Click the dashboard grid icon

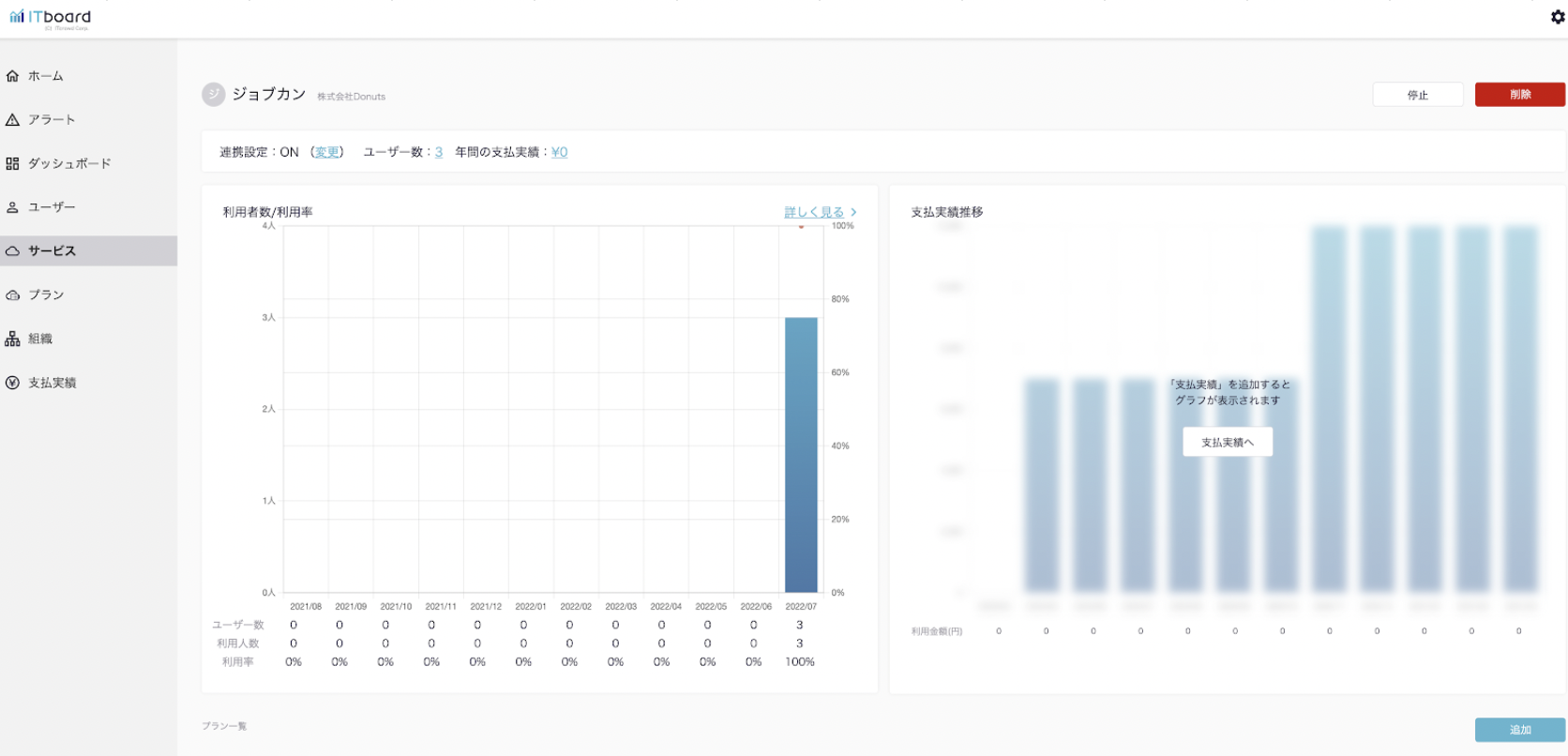pos(12,164)
